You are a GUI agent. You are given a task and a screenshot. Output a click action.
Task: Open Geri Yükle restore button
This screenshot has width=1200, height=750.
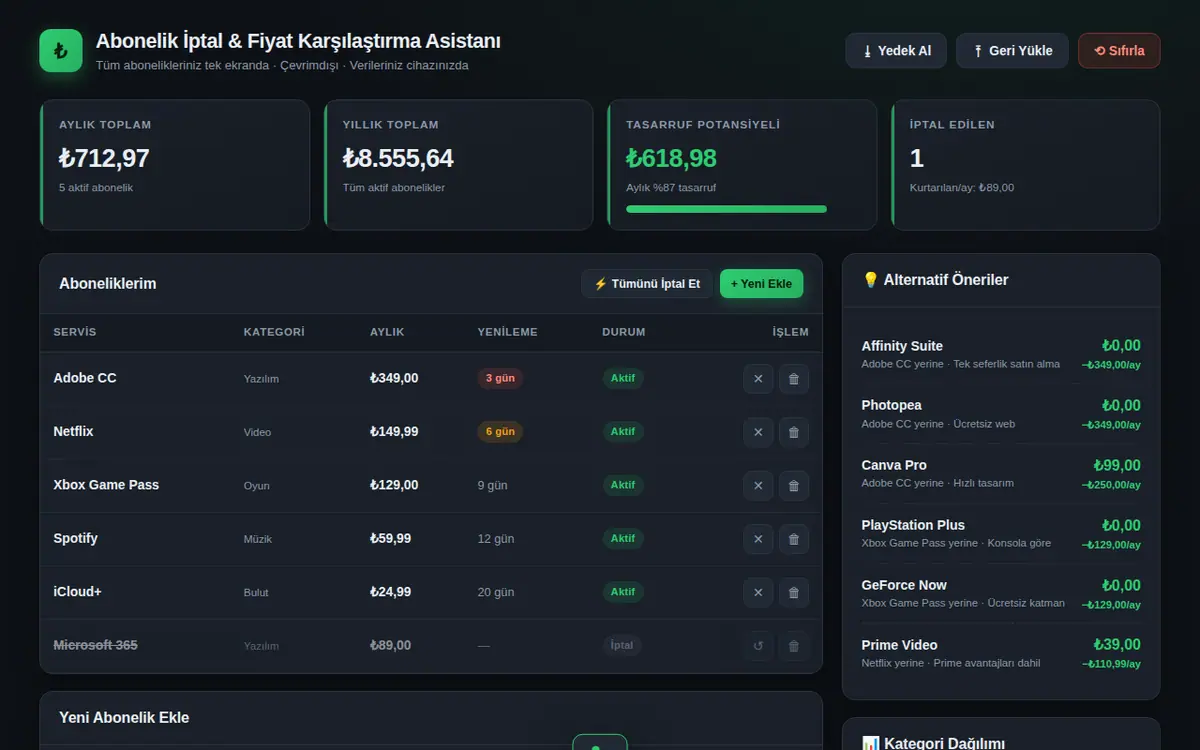coord(1012,51)
